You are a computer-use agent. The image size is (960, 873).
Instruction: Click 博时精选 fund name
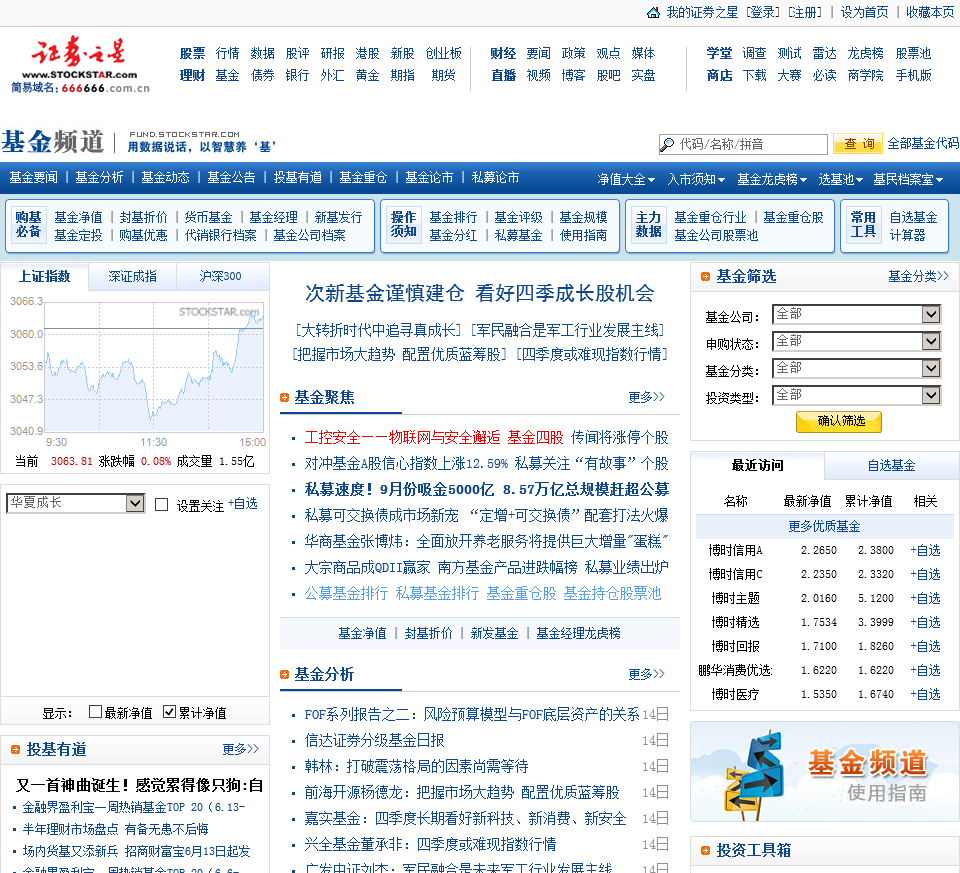click(735, 623)
